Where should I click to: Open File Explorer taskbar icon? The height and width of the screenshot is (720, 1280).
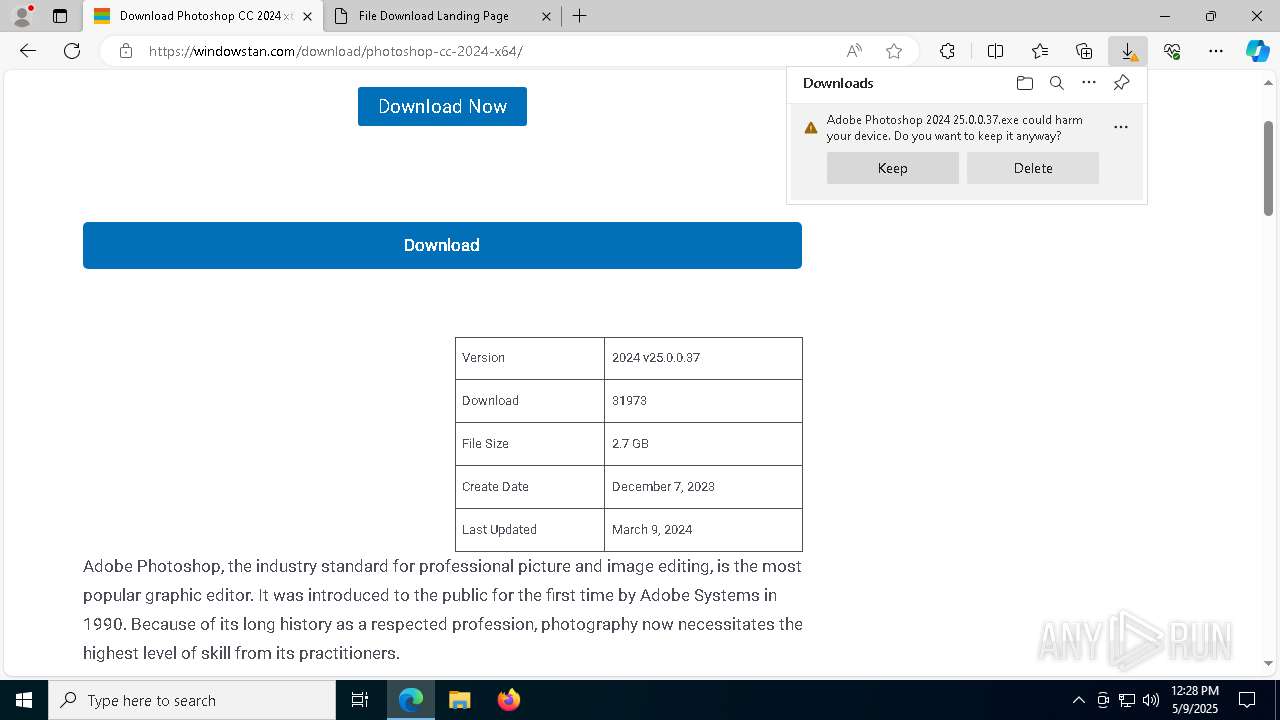pos(459,700)
